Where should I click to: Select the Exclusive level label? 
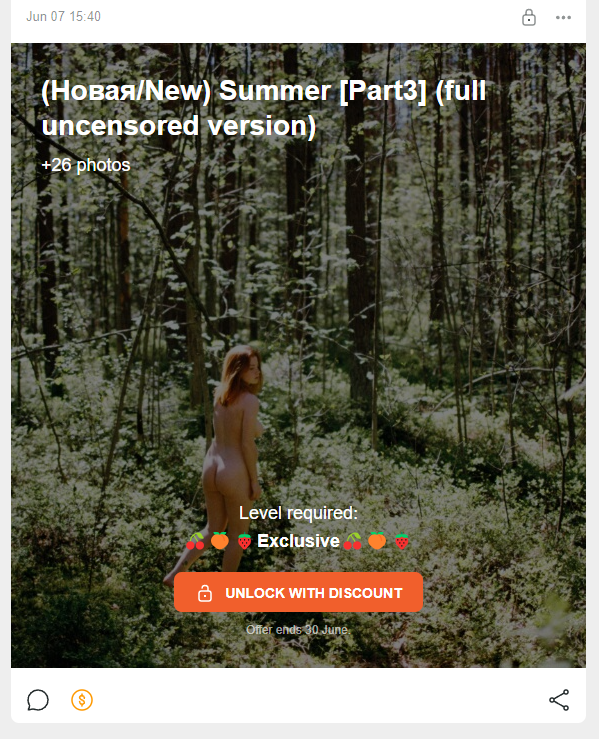tap(298, 541)
